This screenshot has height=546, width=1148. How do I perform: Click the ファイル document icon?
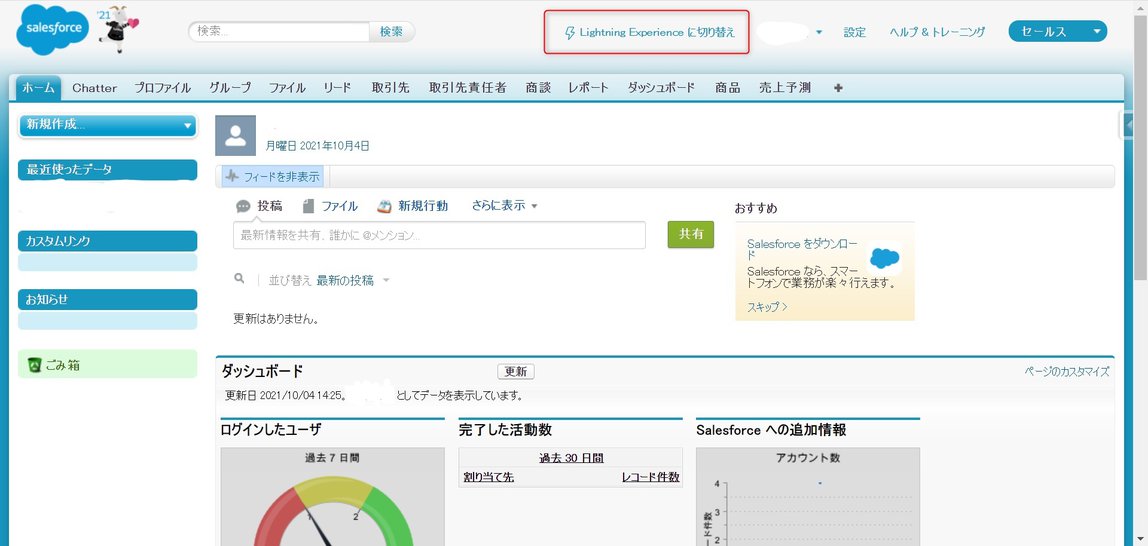[308, 206]
